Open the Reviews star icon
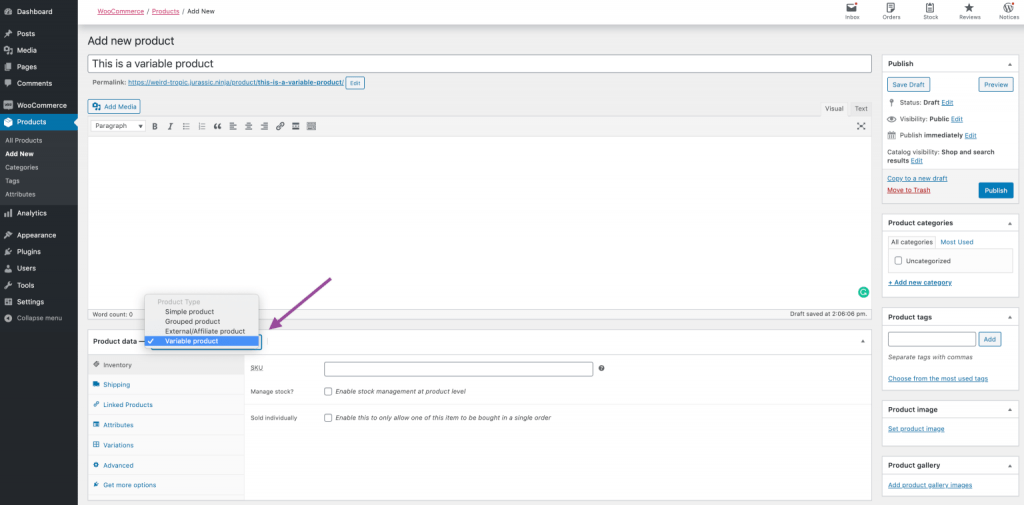The image size is (1024, 505). pos(969,11)
